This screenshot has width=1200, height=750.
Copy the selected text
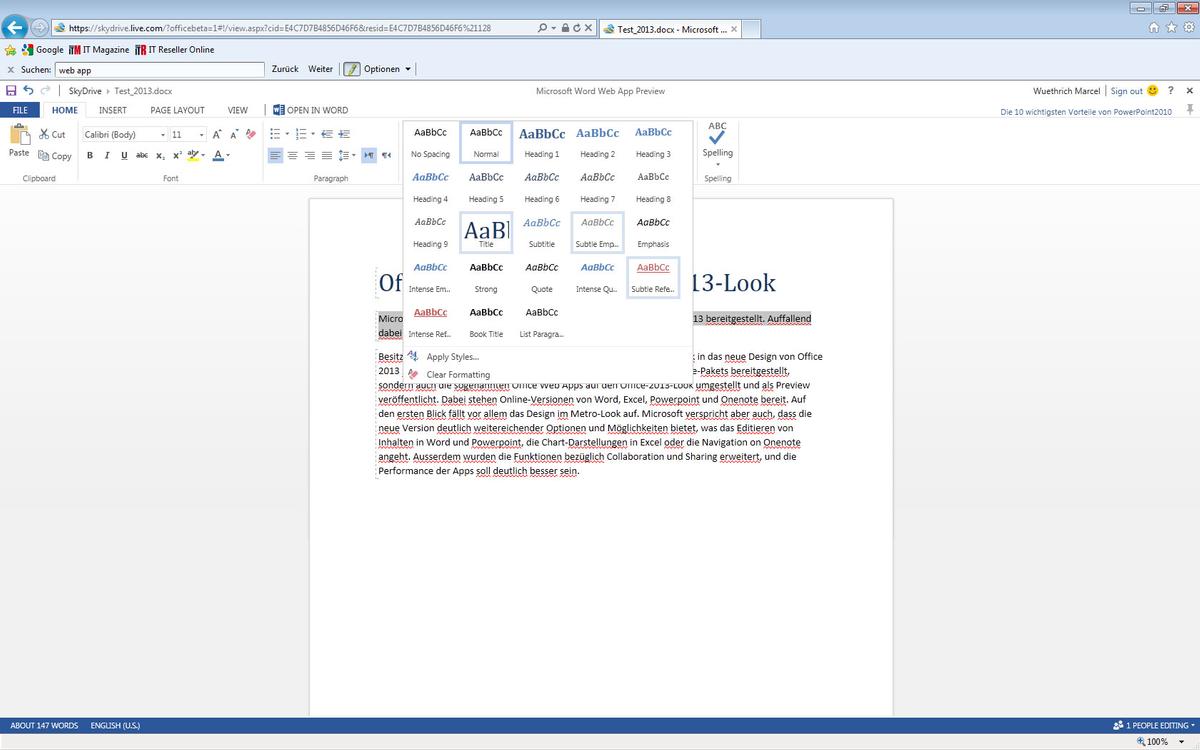point(55,156)
